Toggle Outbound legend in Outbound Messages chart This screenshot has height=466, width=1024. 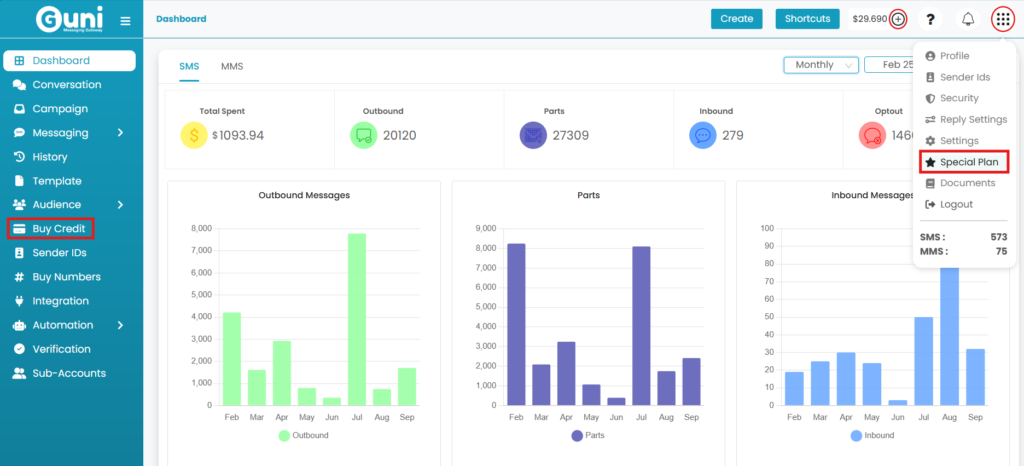click(284, 435)
